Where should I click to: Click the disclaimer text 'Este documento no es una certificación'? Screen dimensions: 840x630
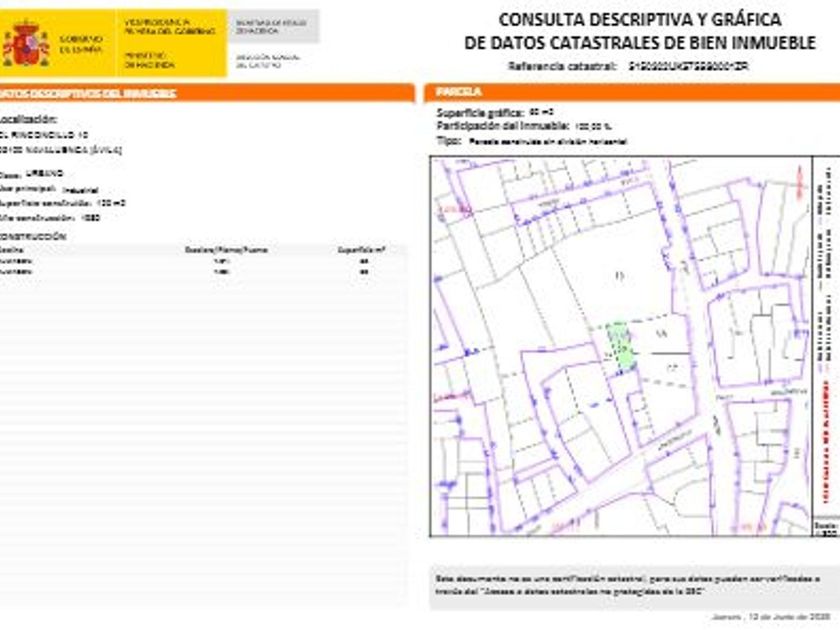[627, 586]
